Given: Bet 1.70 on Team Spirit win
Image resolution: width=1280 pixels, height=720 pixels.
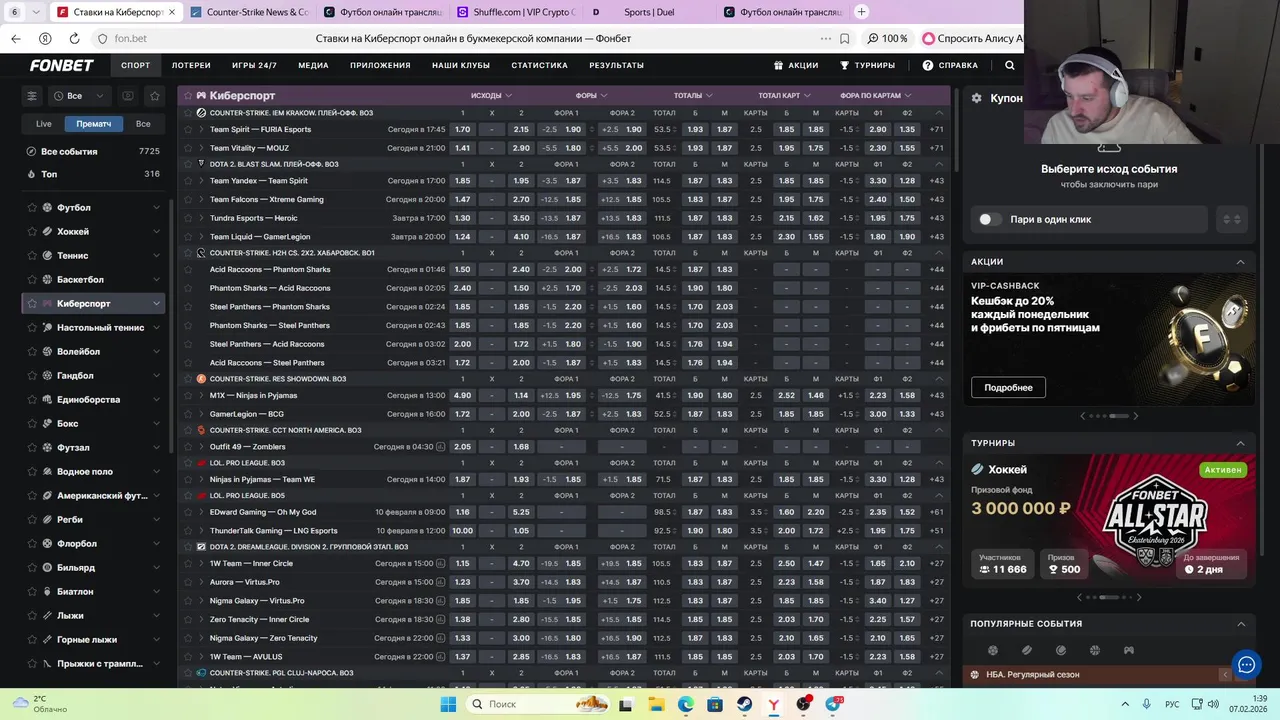Looking at the screenshot, I should [462, 129].
